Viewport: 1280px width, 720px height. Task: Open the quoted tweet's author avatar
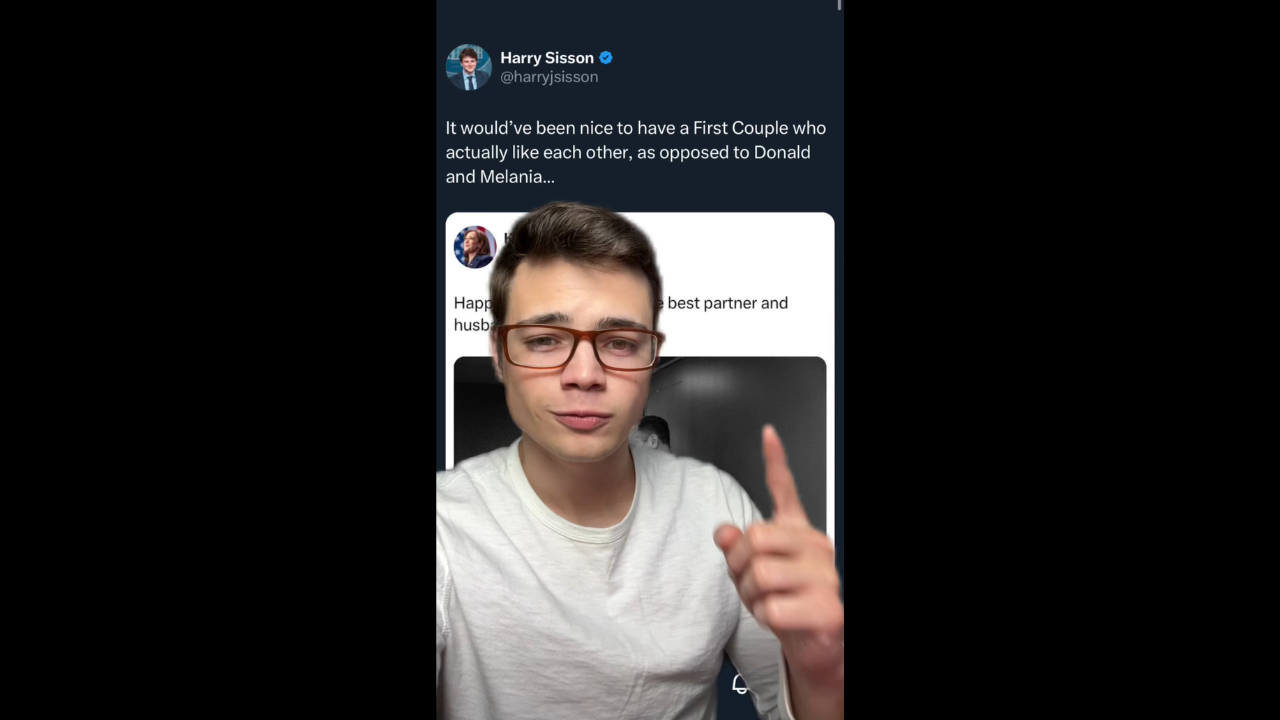pos(474,247)
